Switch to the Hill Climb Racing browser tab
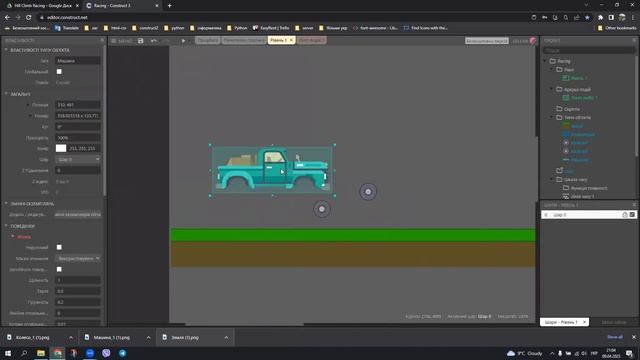 (x=42, y=6)
